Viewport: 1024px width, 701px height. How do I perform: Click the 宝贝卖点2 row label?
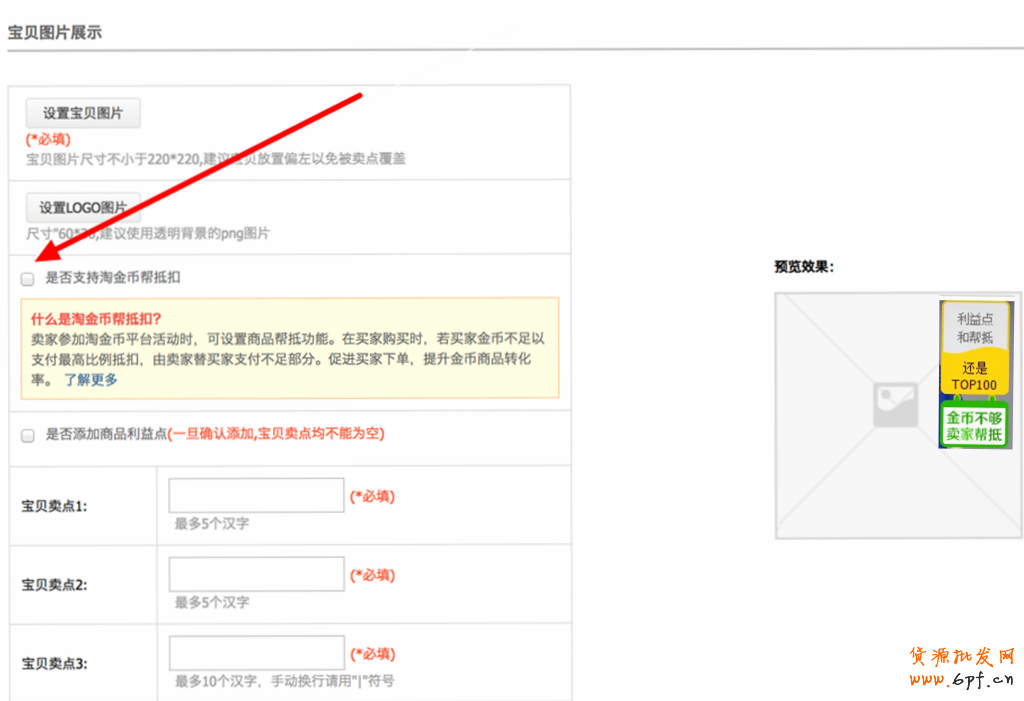coord(54,585)
